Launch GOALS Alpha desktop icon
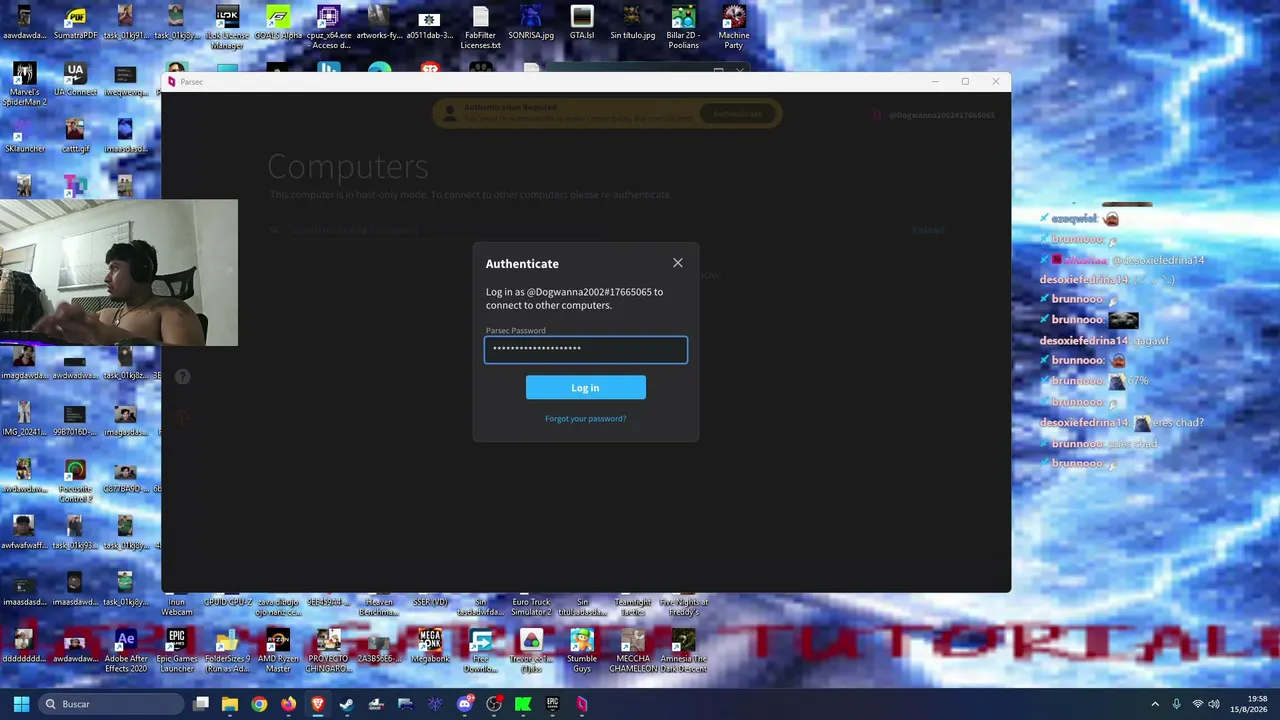The width and height of the screenshot is (1280, 720). (x=278, y=24)
